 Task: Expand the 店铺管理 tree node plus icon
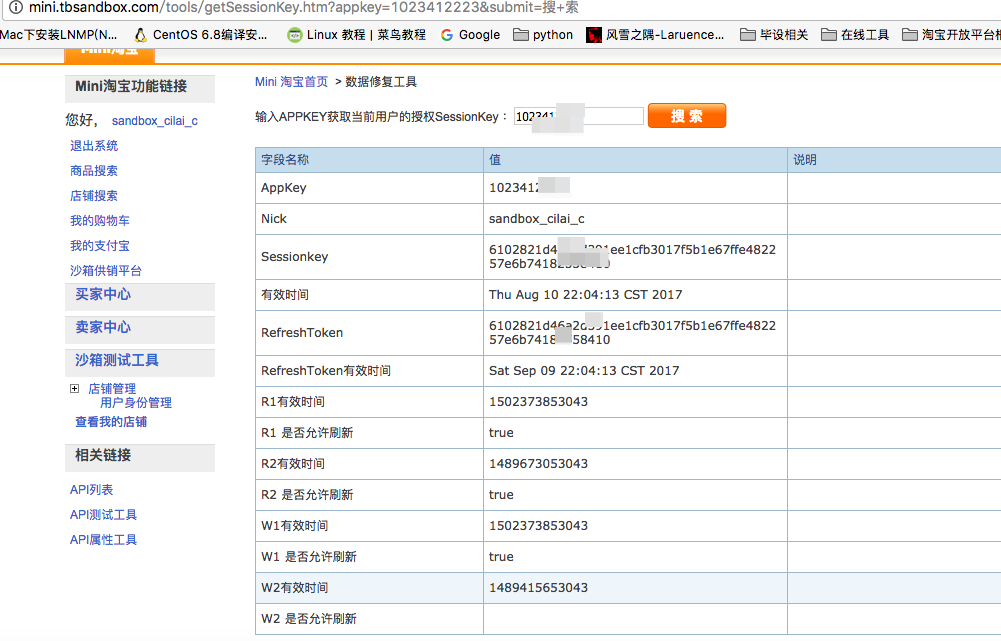(x=75, y=389)
